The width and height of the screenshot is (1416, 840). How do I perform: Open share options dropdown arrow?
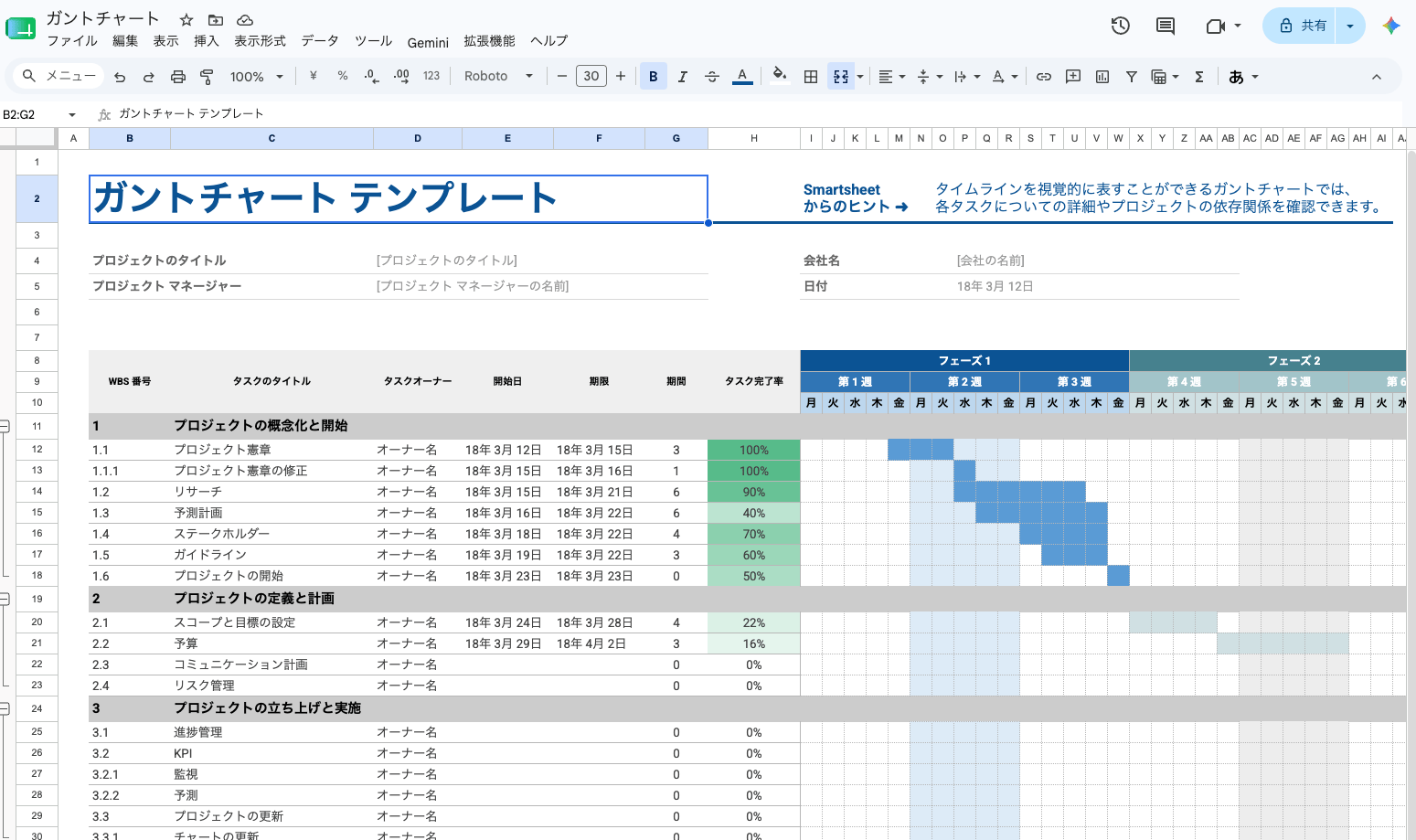(1350, 26)
